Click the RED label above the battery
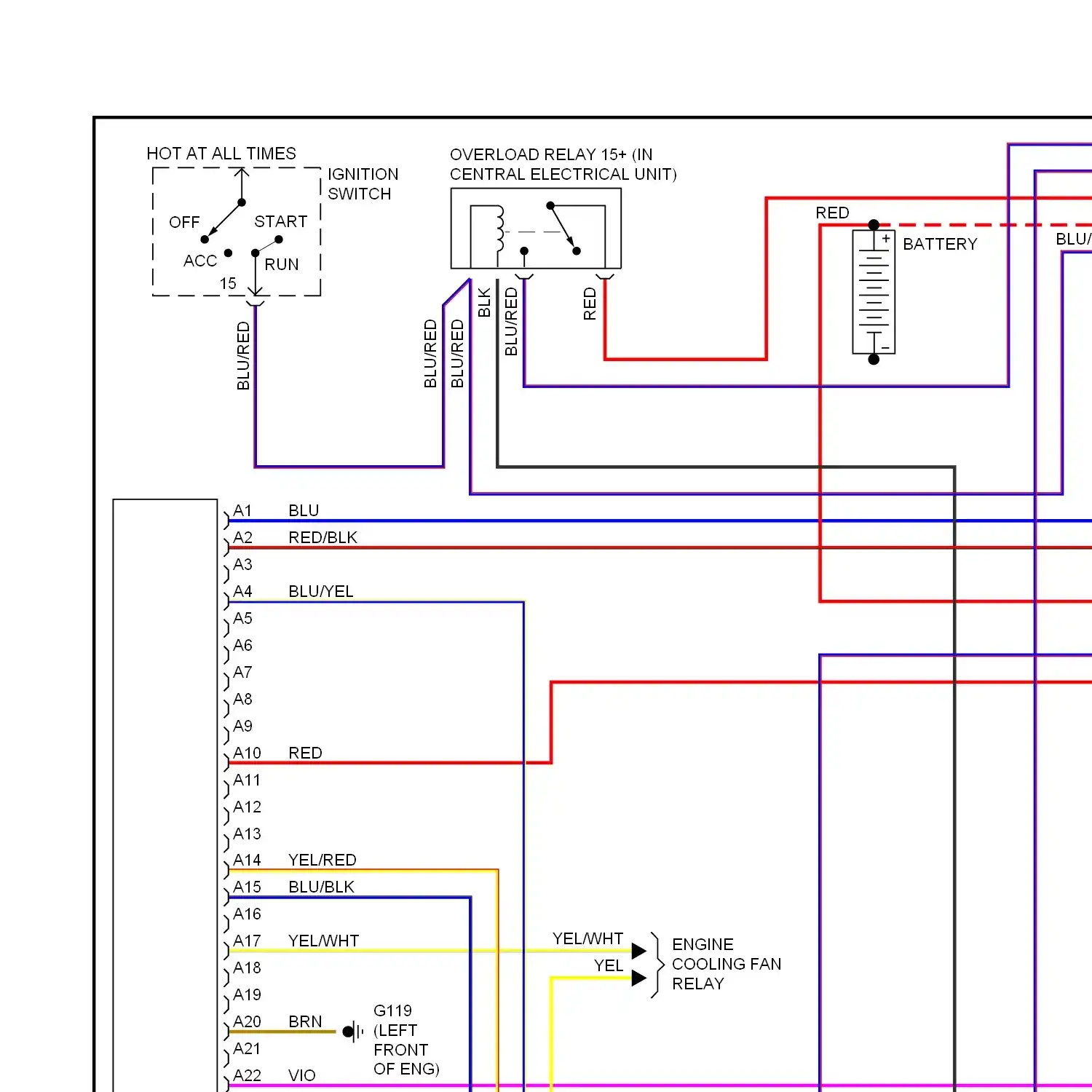 (x=832, y=213)
